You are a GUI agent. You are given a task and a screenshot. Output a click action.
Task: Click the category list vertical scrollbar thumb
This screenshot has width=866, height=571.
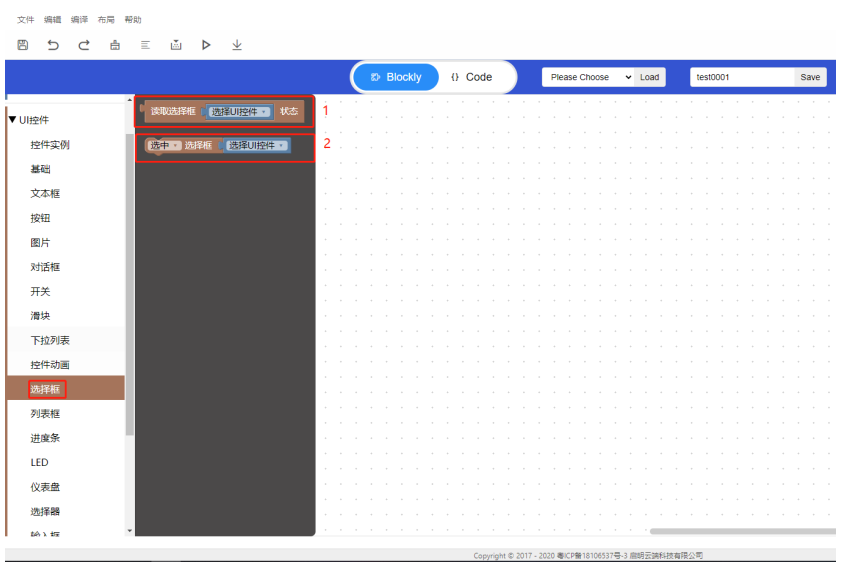130,284
